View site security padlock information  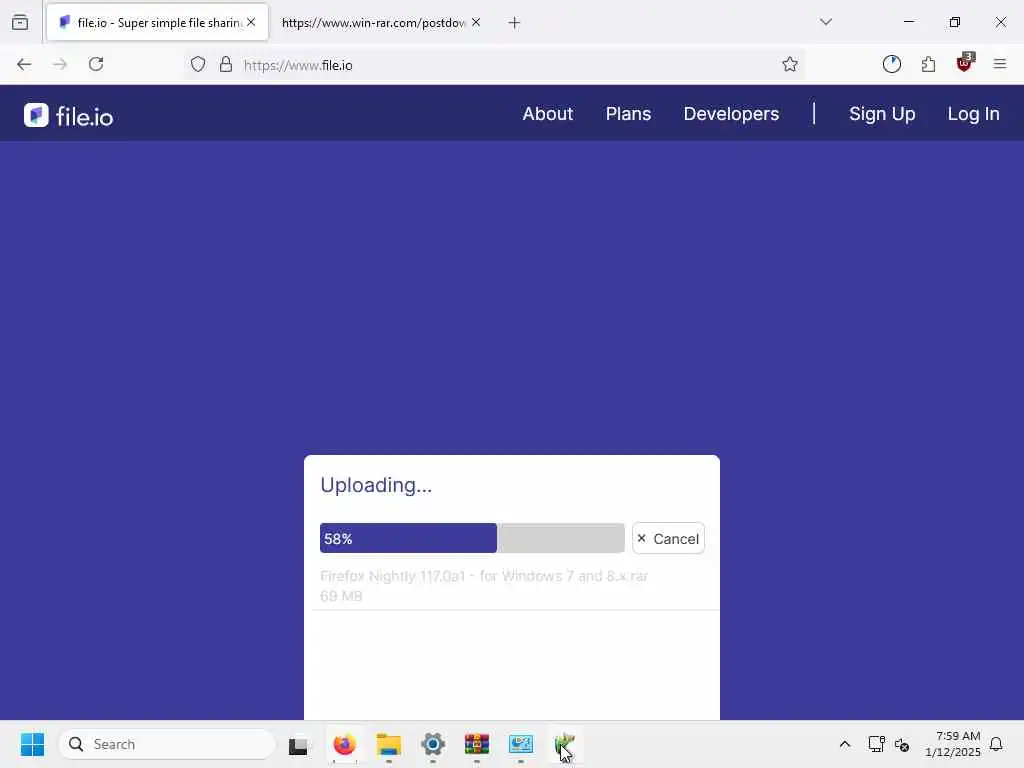tap(226, 64)
